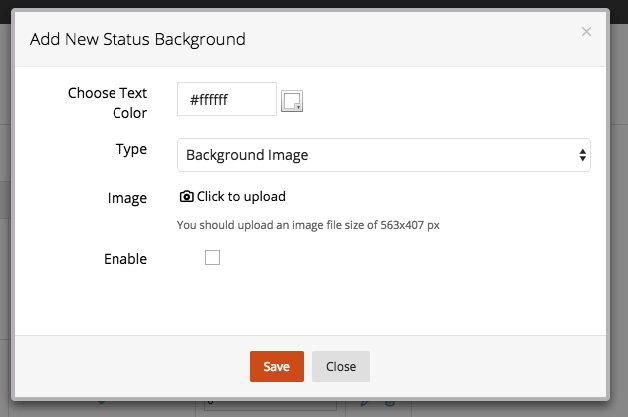The width and height of the screenshot is (628, 417).
Task: Open the text color picker swatch
Action: coord(292,101)
